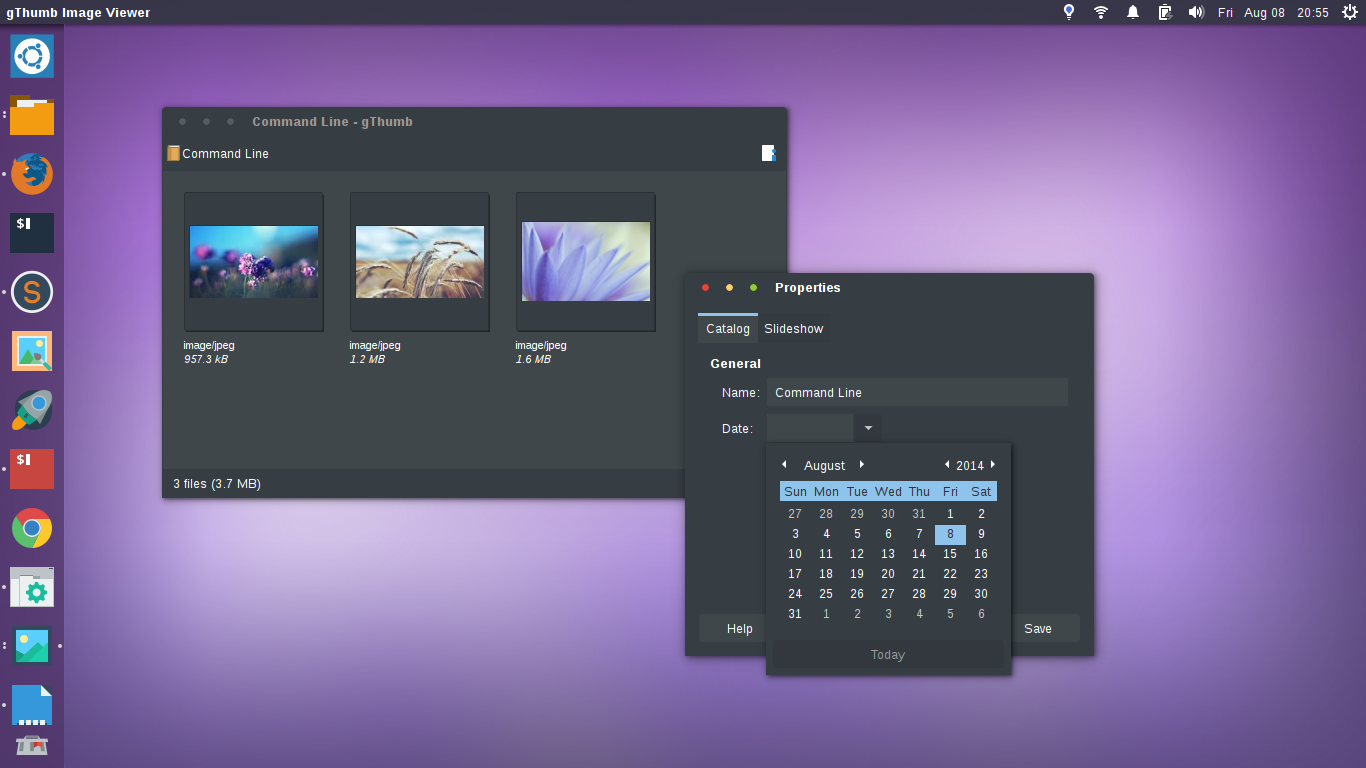Go to previous month before August
The height and width of the screenshot is (768, 1366).
point(784,464)
